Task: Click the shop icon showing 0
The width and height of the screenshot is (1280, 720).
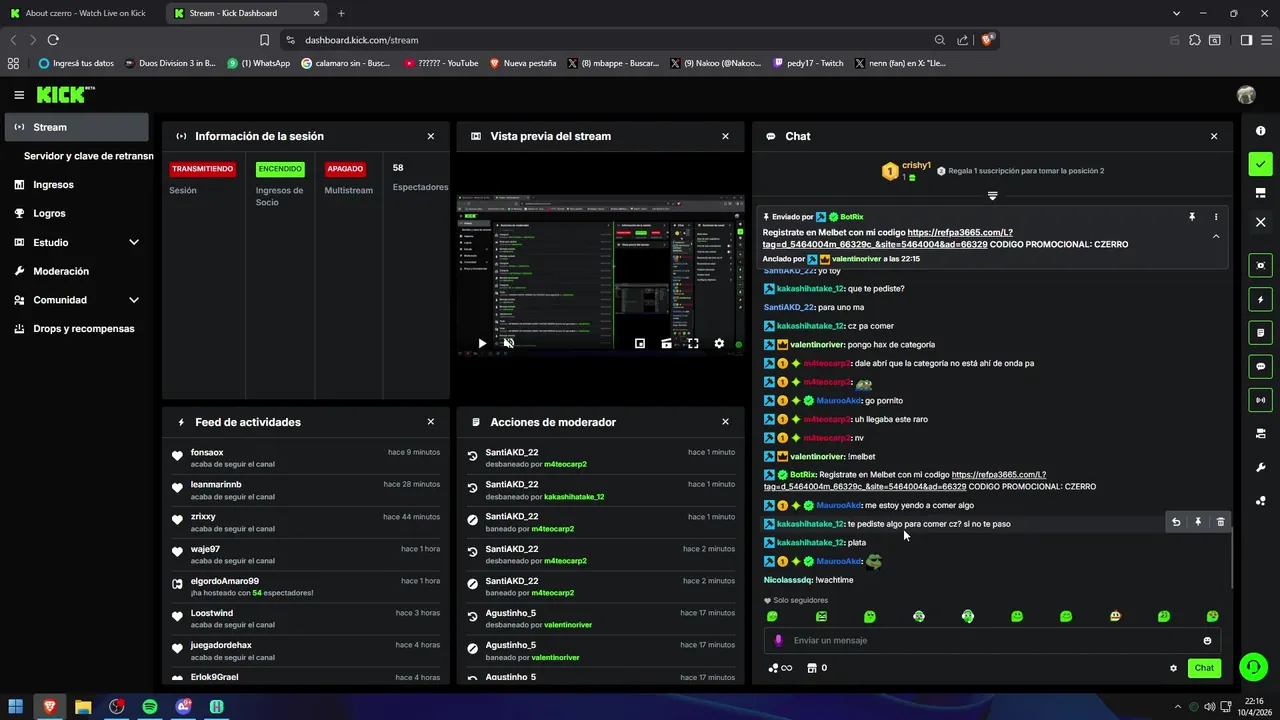Action: click(x=817, y=668)
